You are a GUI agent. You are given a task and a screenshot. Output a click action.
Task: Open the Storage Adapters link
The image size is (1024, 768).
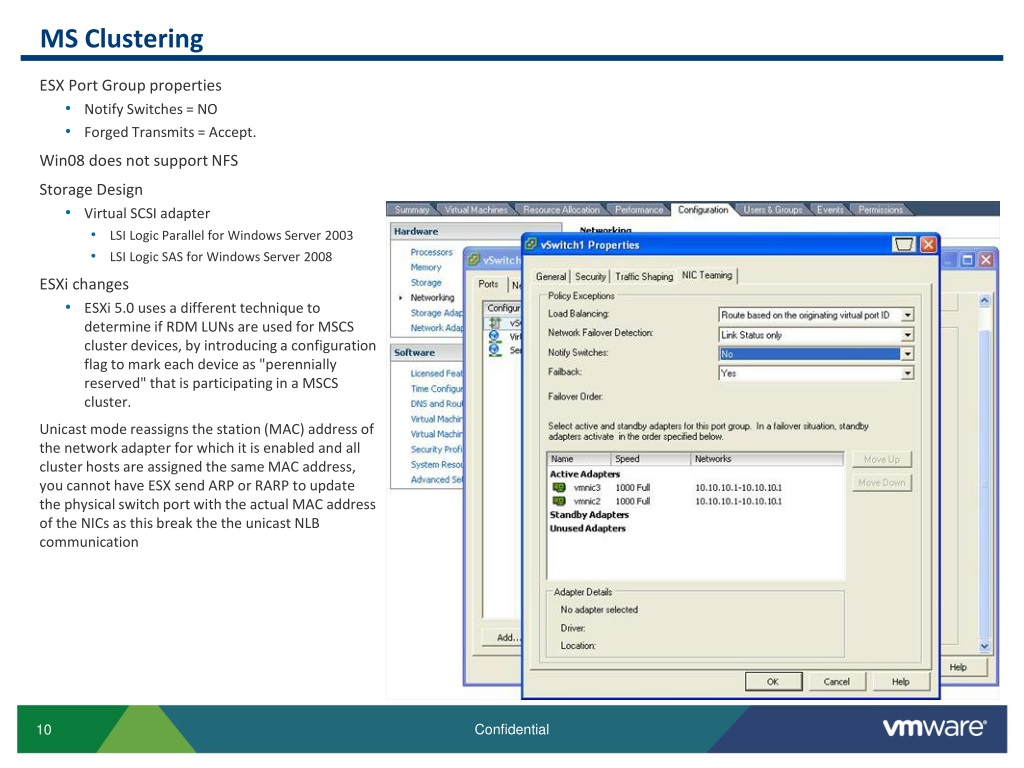(437, 313)
